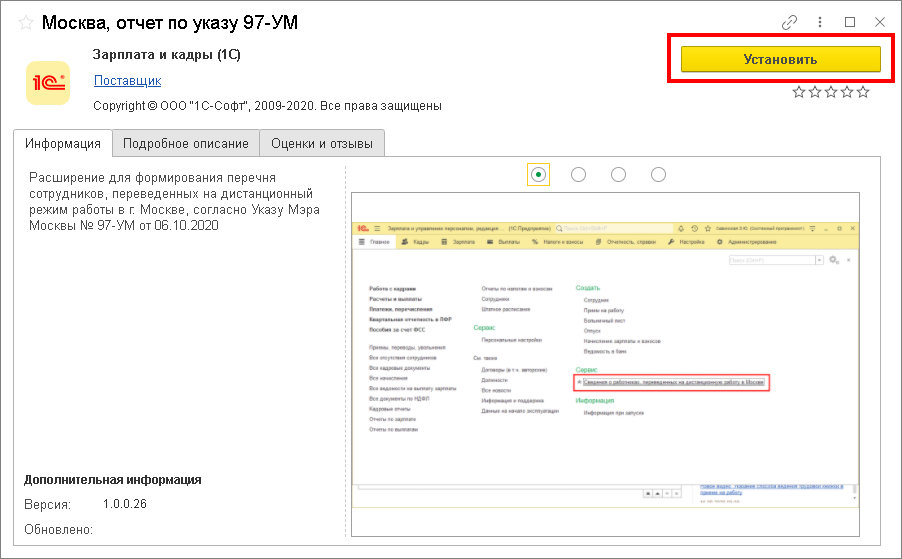Select the third screenshot radio button
The height and width of the screenshot is (559, 902).
618,174
